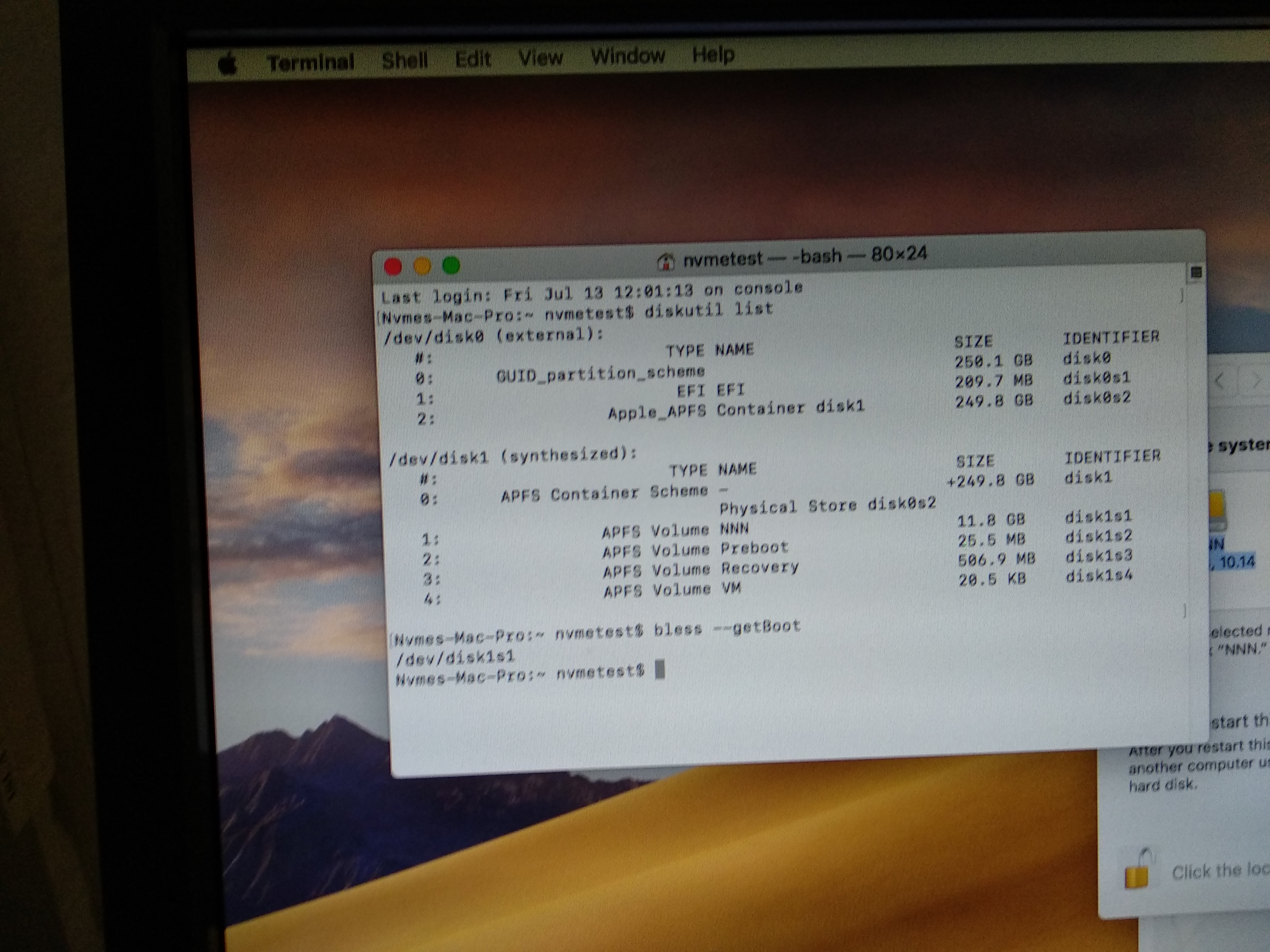Close the Terminal window with red button
The height and width of the screenshot is (952, 1270).
coord(393,267)
